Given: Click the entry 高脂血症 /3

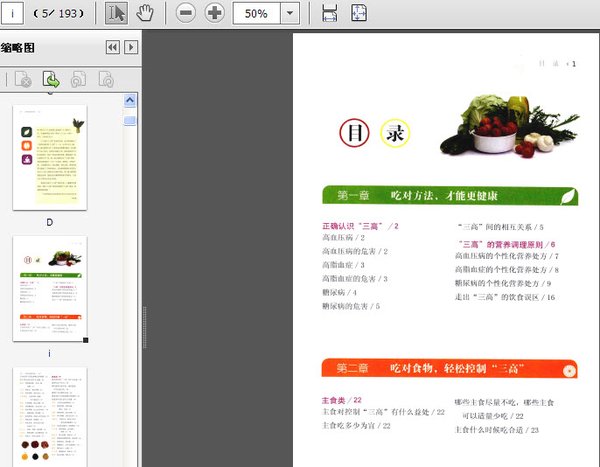Looking at the screenshot, I should 343,265.
